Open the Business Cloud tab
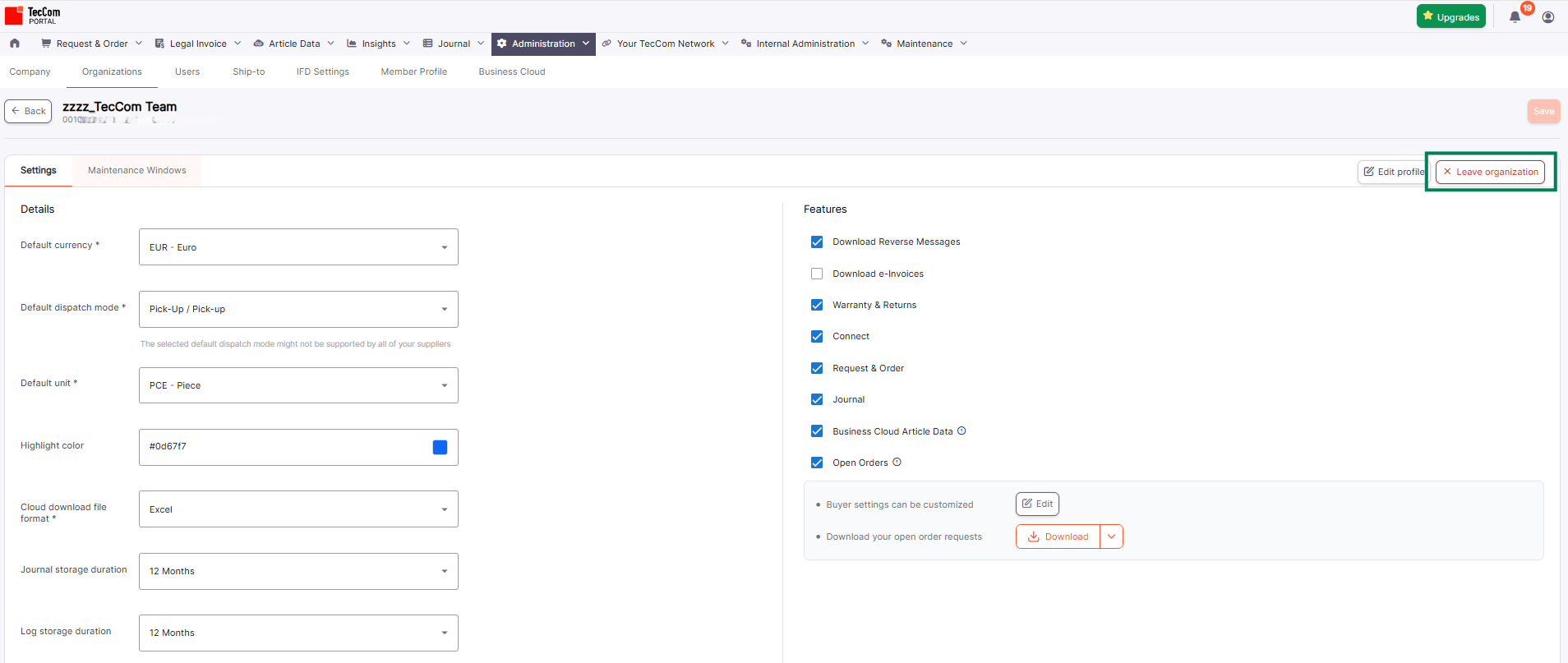Image resolution: width=1568 pixels, height=663 pixels. coord(512,71)
